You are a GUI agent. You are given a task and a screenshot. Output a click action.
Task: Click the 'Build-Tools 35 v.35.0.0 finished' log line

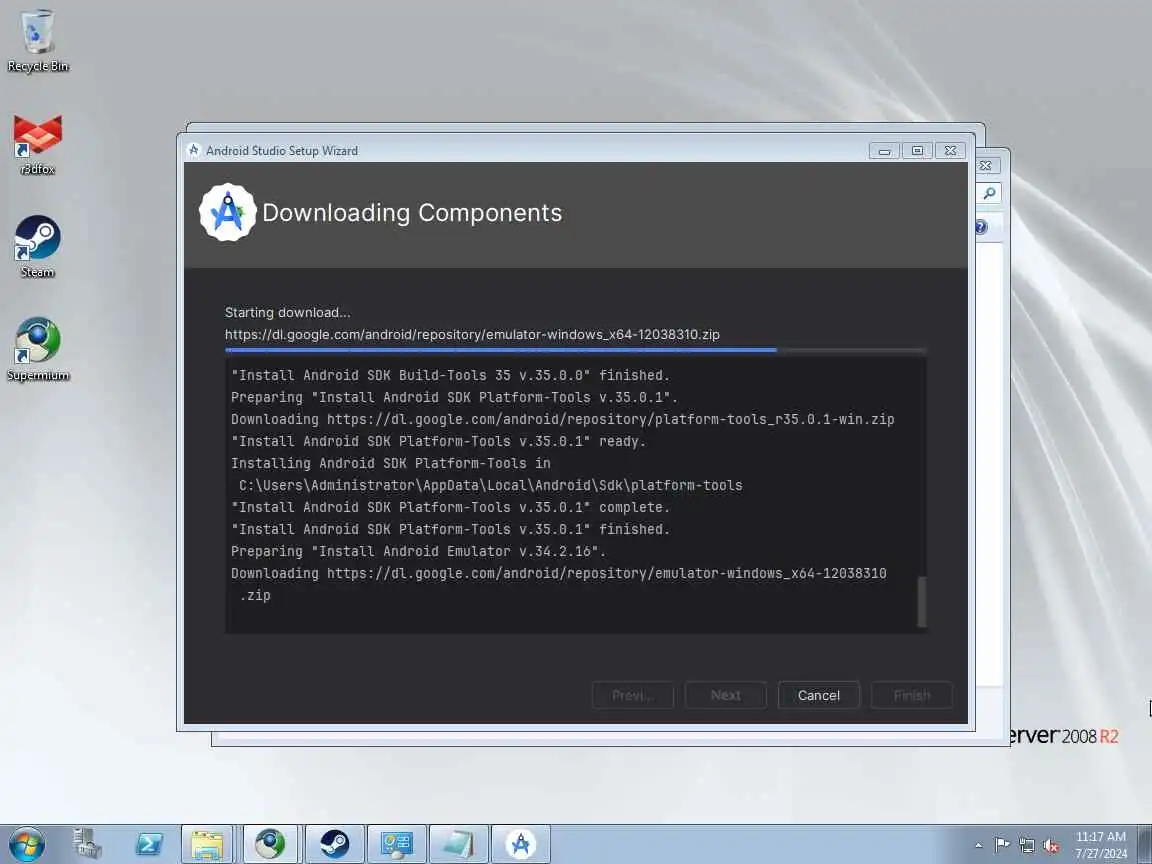[x=450, y=375]
